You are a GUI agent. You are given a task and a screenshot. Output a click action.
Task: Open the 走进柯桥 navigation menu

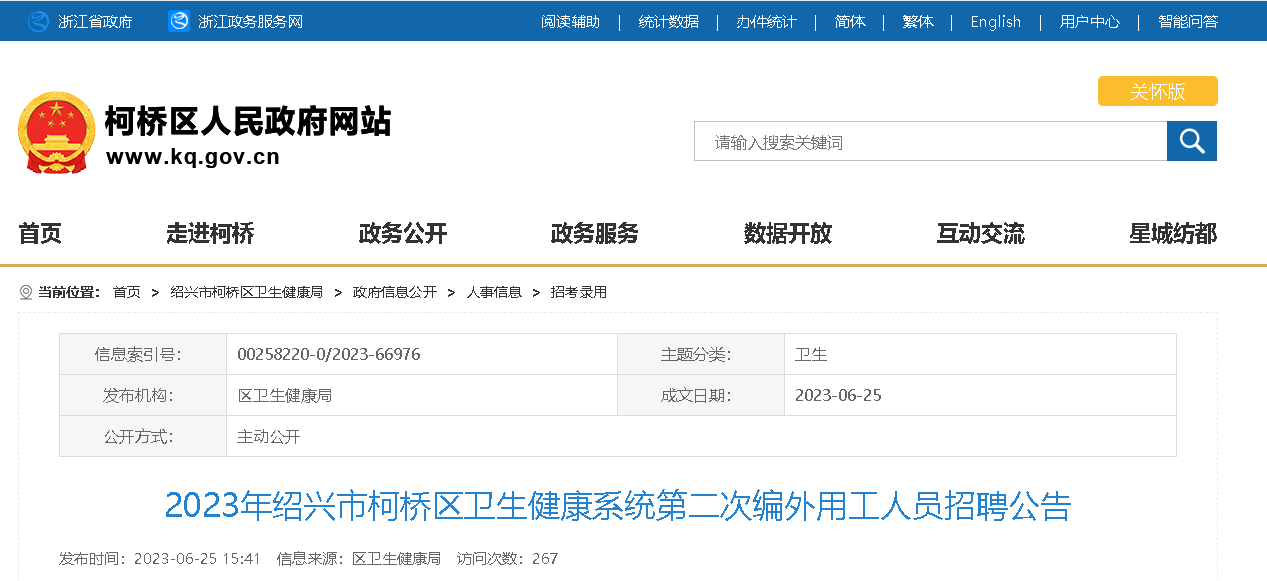[x=210, y=234]
